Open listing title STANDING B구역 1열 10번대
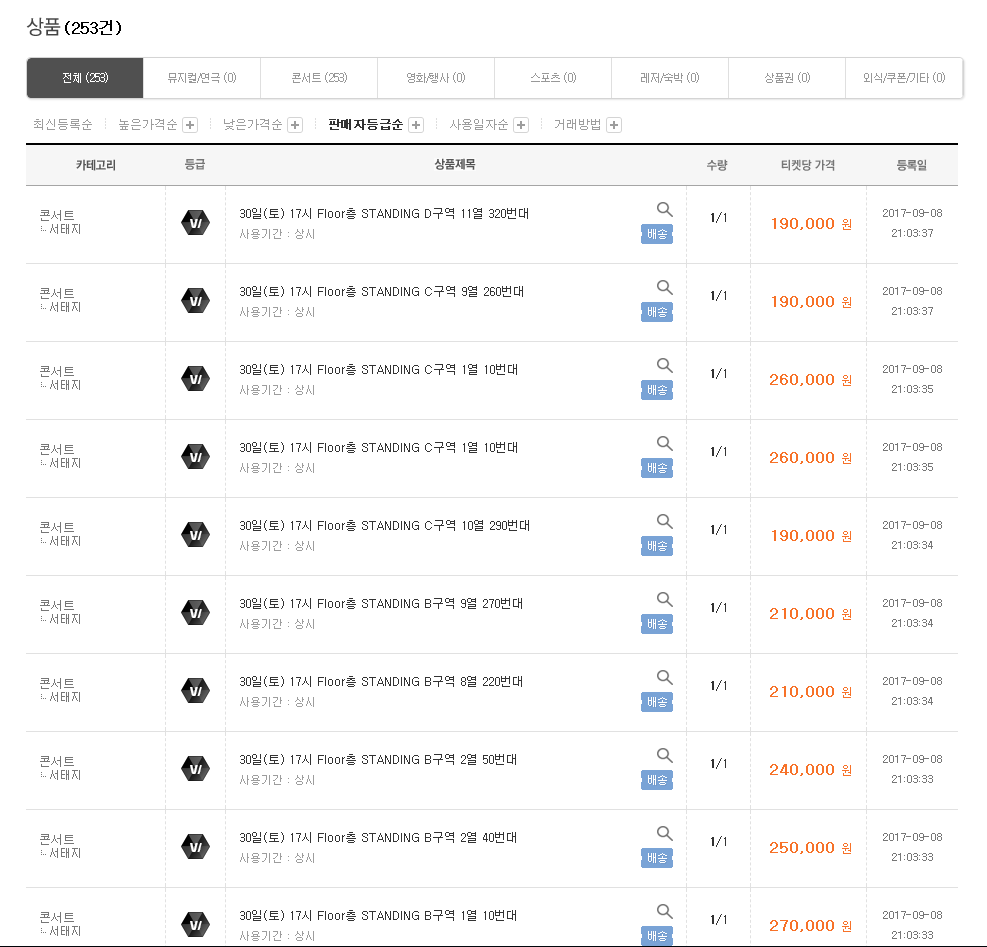The height and width of the screenshot is (947, 987). click(378, 916)
